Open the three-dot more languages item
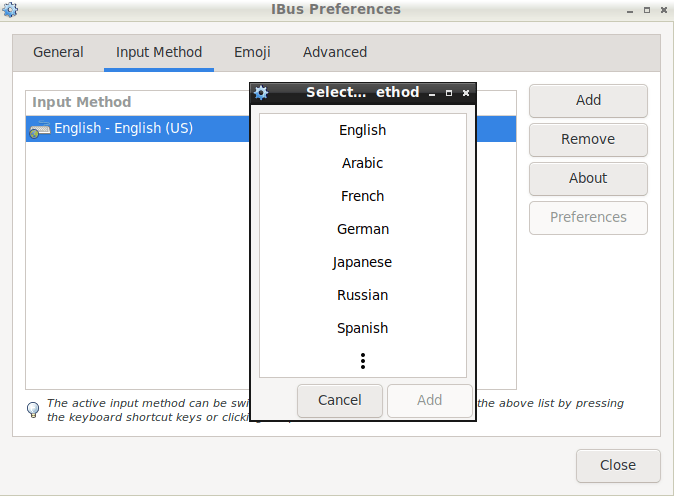Viewport: 674px width, 496px height. coord(363,361)
